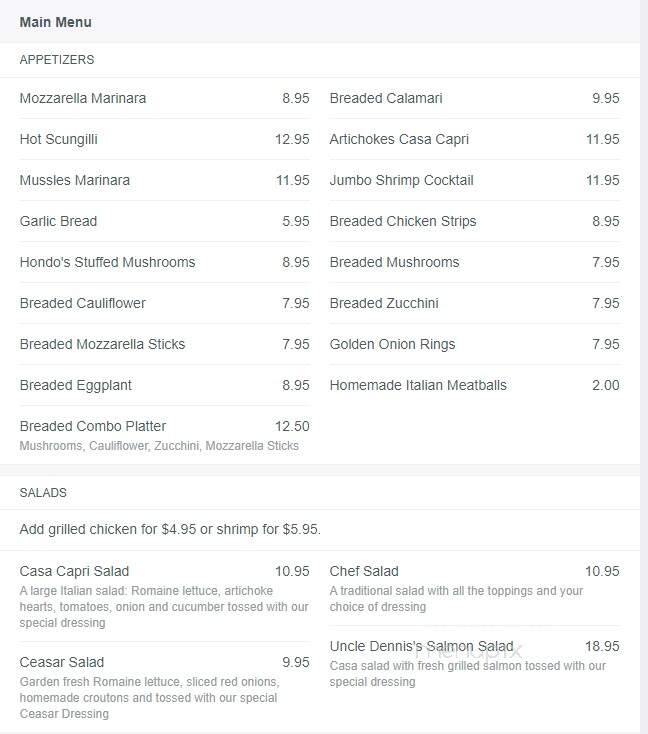Pick Hot Scungilli from appetizers

coord(164,139)
